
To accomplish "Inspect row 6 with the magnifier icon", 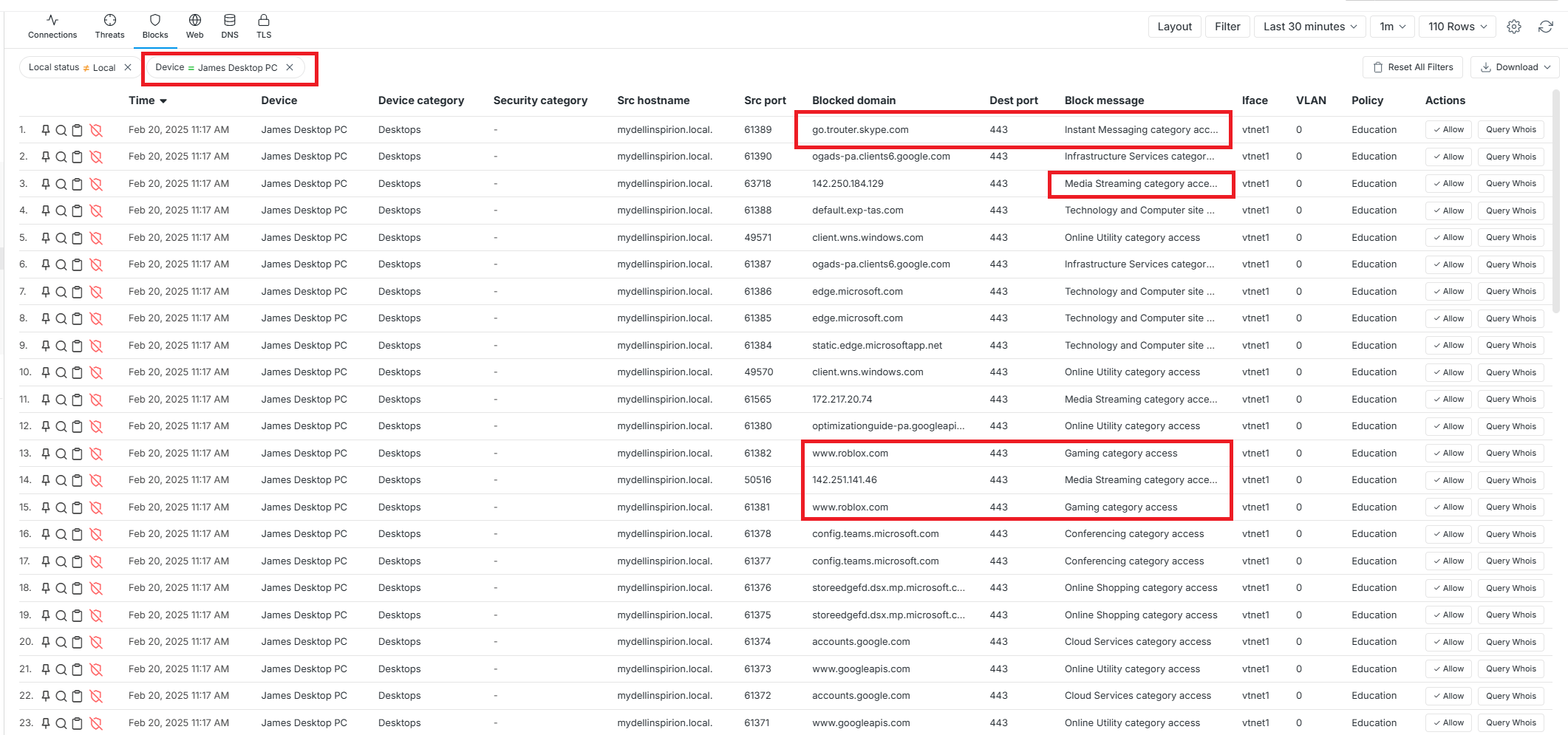I will point(61,264).
